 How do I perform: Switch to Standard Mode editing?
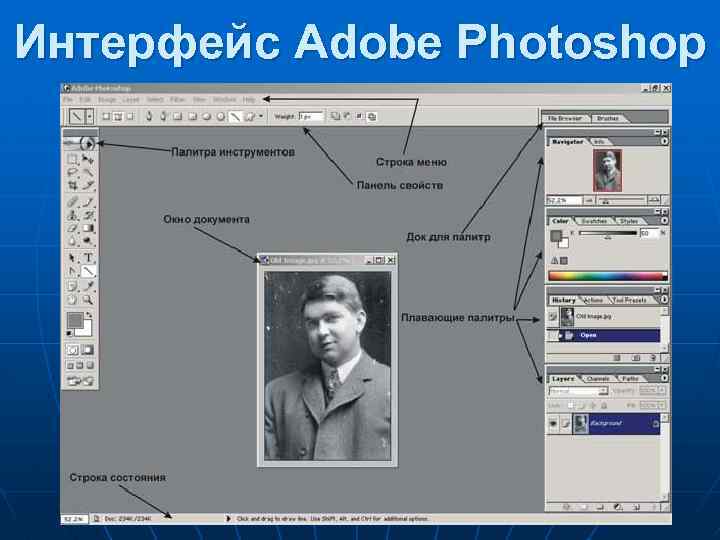tap(73, 350)
